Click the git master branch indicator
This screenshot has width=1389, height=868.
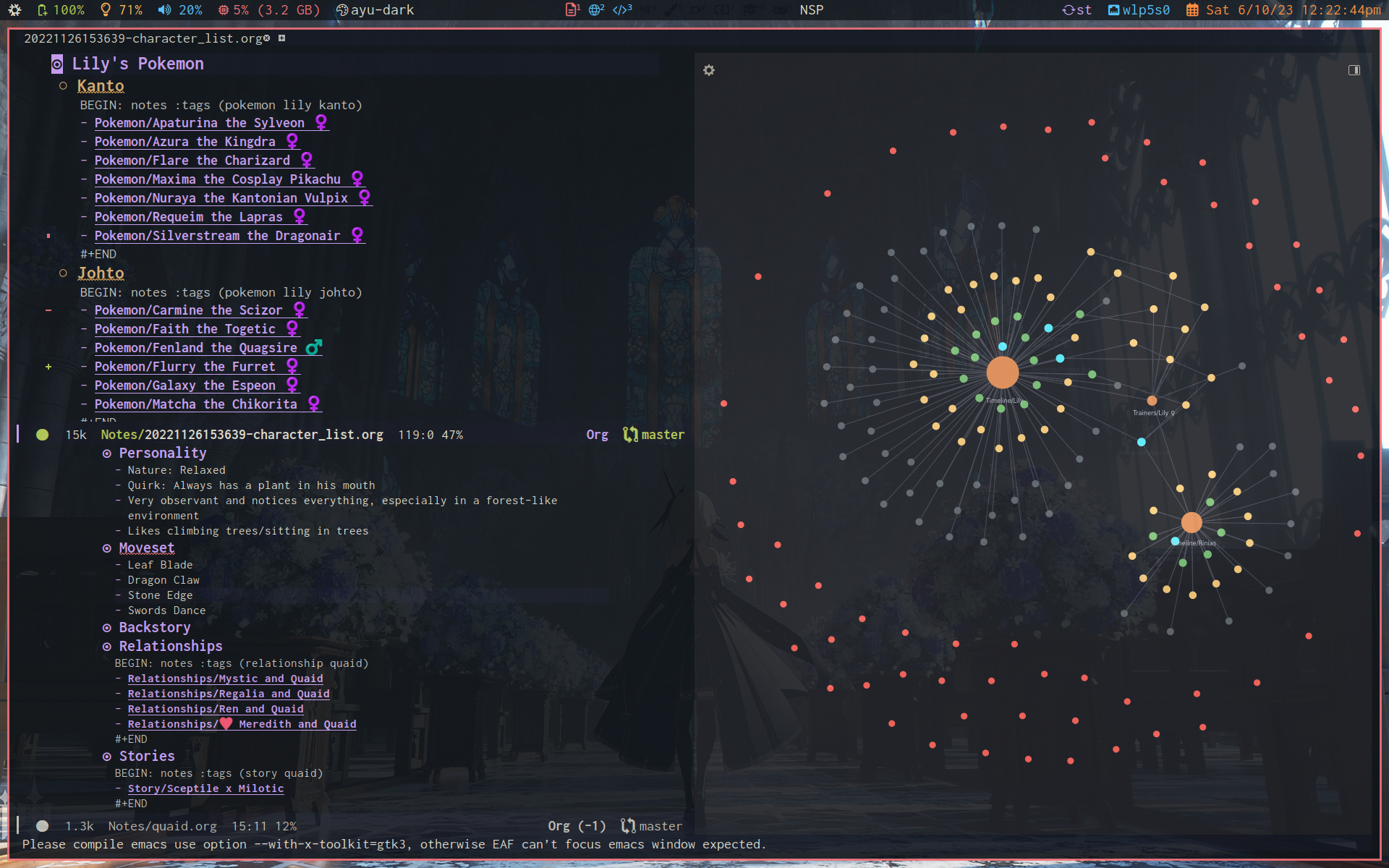[x=653, y=435]
